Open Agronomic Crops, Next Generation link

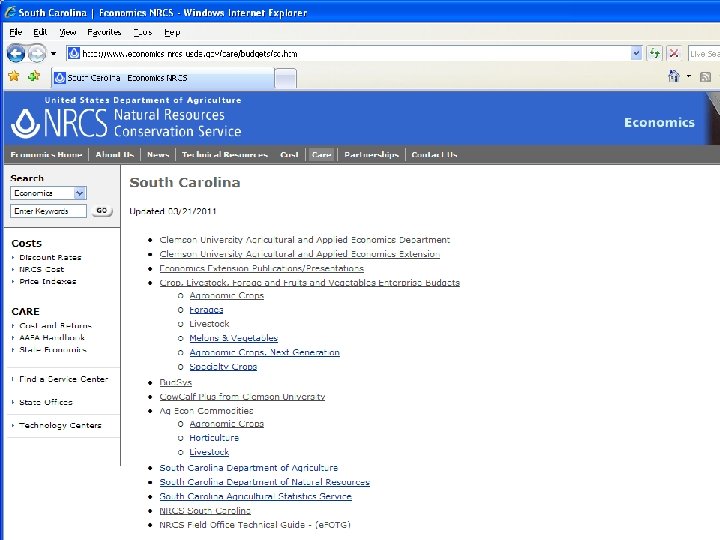[264, 352]
